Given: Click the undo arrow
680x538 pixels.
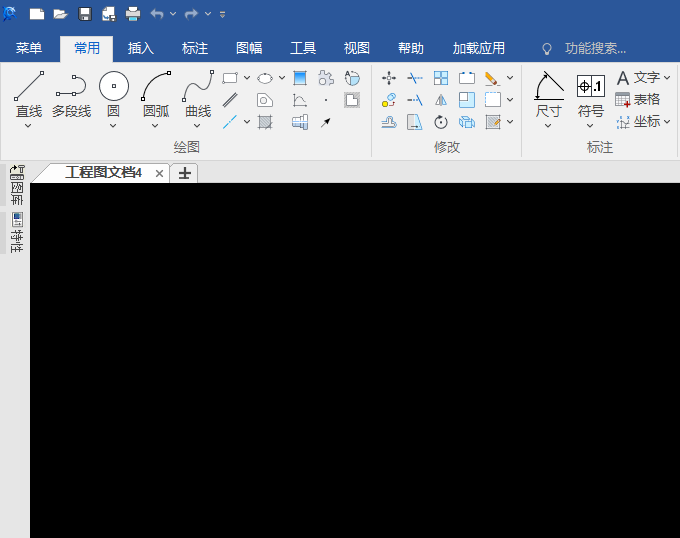Looking at the screenshot, I should coord(157,14).
